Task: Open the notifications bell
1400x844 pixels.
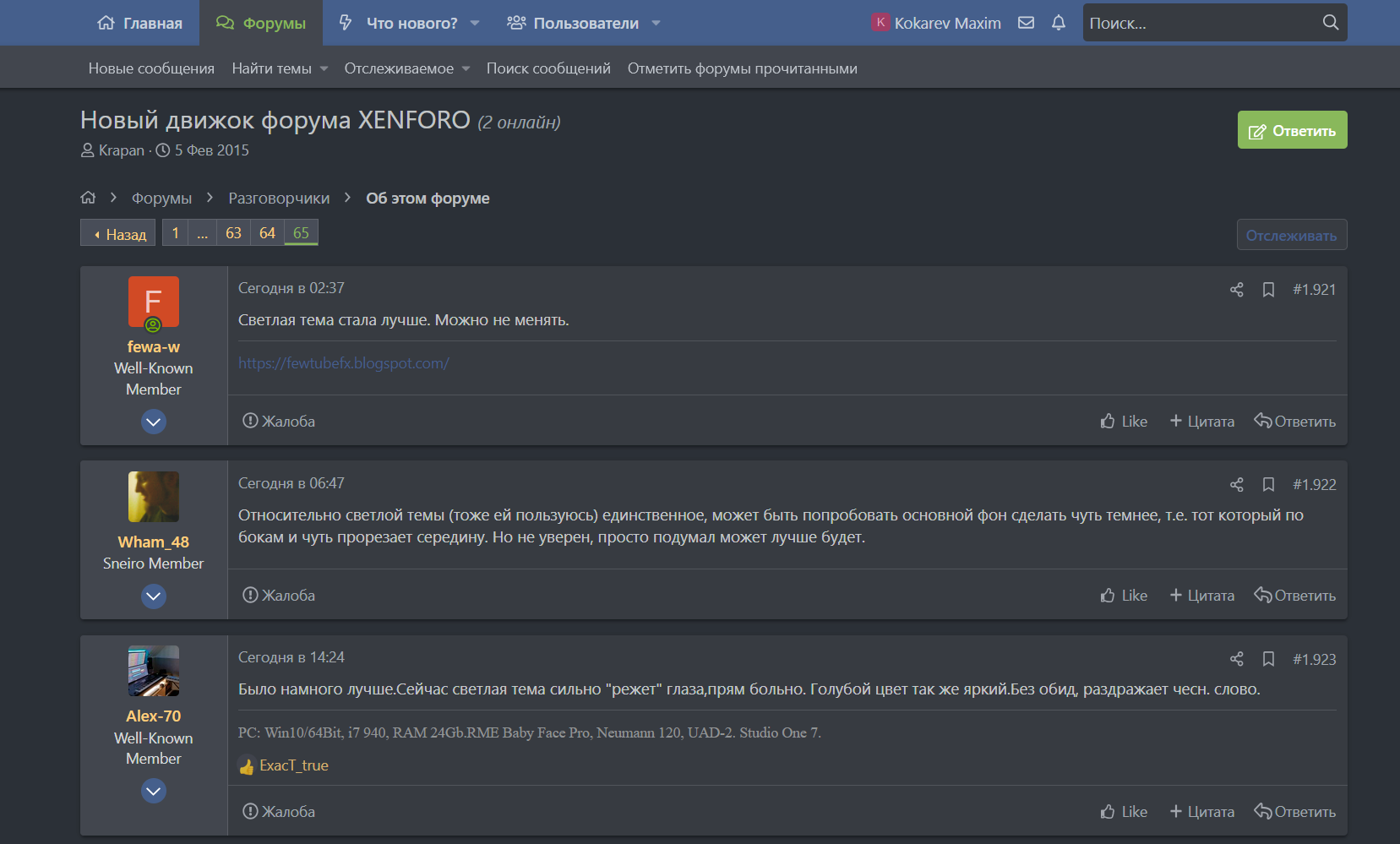Action: click(1059, 23)
